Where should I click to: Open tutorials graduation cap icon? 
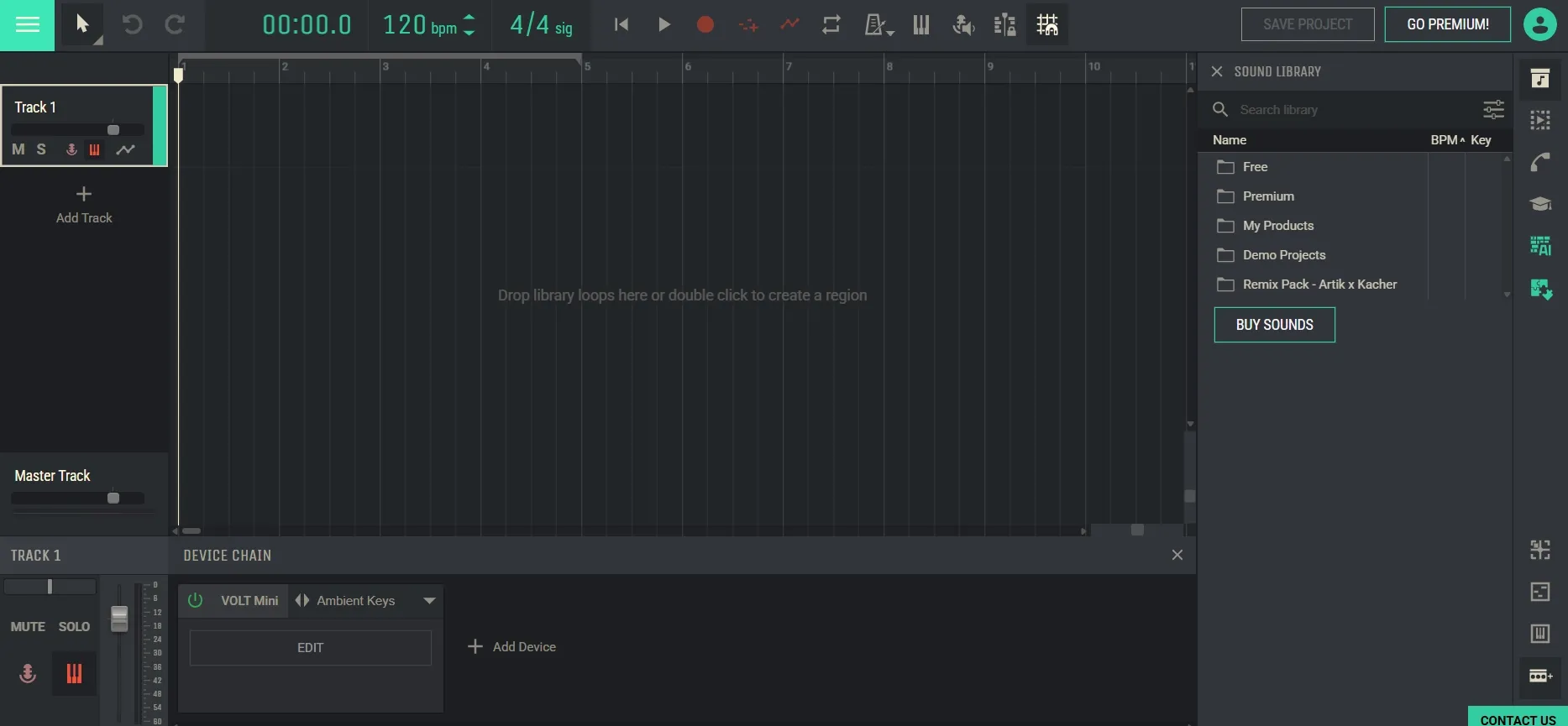(x=1540, y=204)
